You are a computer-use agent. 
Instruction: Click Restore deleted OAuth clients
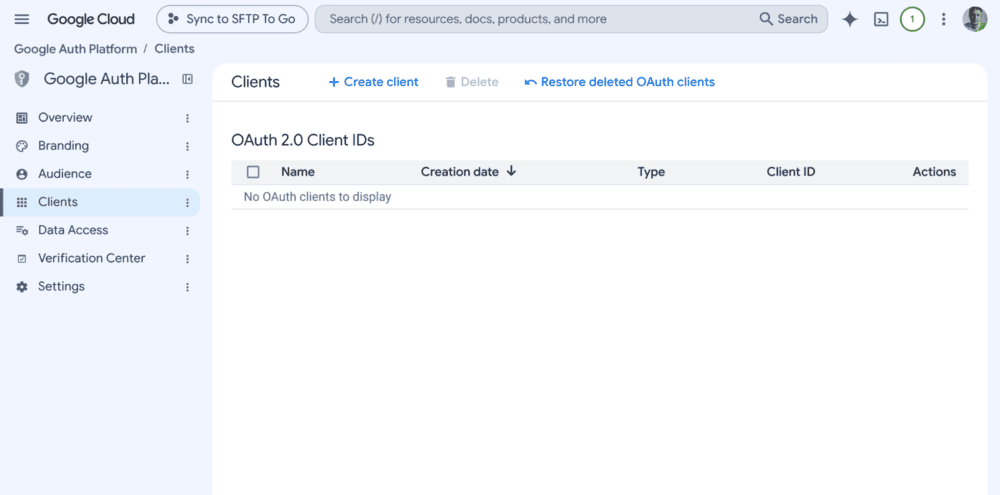pyautogui.click(x=619, y=82)
